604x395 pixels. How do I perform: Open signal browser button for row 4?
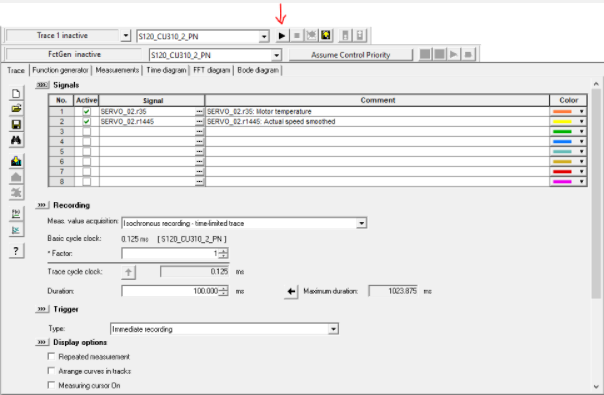[199, 141]
